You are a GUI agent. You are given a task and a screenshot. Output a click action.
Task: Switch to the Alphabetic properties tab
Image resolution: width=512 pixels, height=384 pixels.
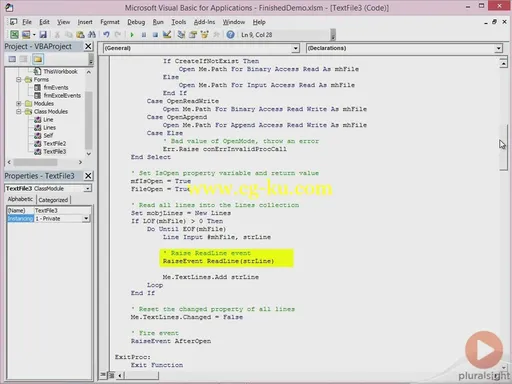click(20, 199)
